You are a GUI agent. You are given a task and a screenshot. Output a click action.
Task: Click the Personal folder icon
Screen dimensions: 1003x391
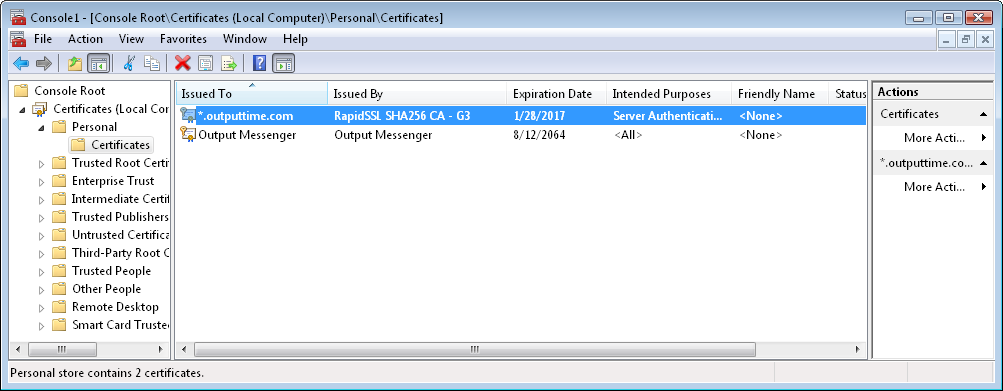pos(59,127)
